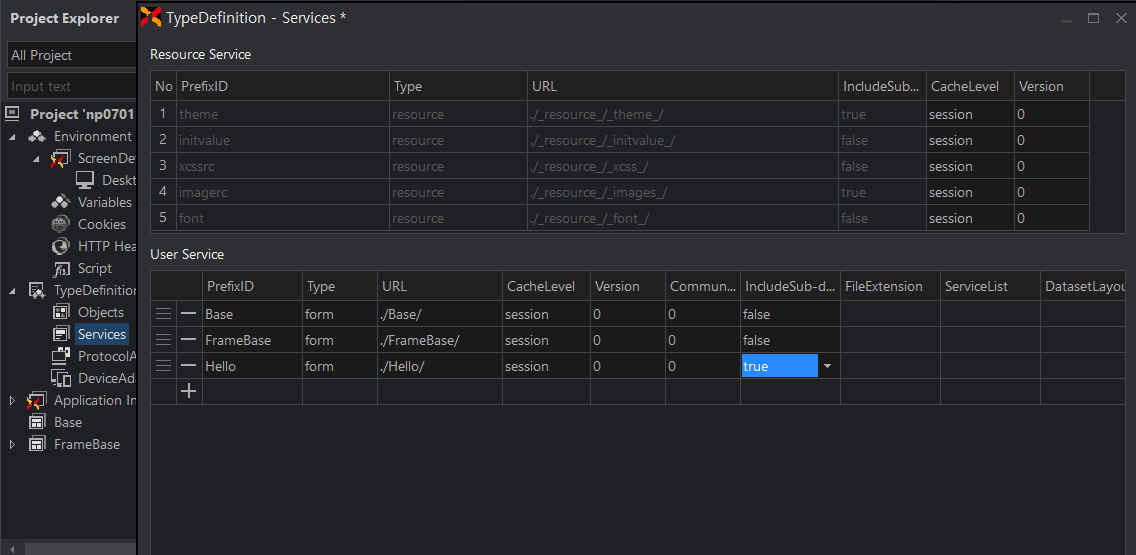1136x555 pixels.
Task: Open the All Project filter combo box
Action: click(x=72, y=55)
